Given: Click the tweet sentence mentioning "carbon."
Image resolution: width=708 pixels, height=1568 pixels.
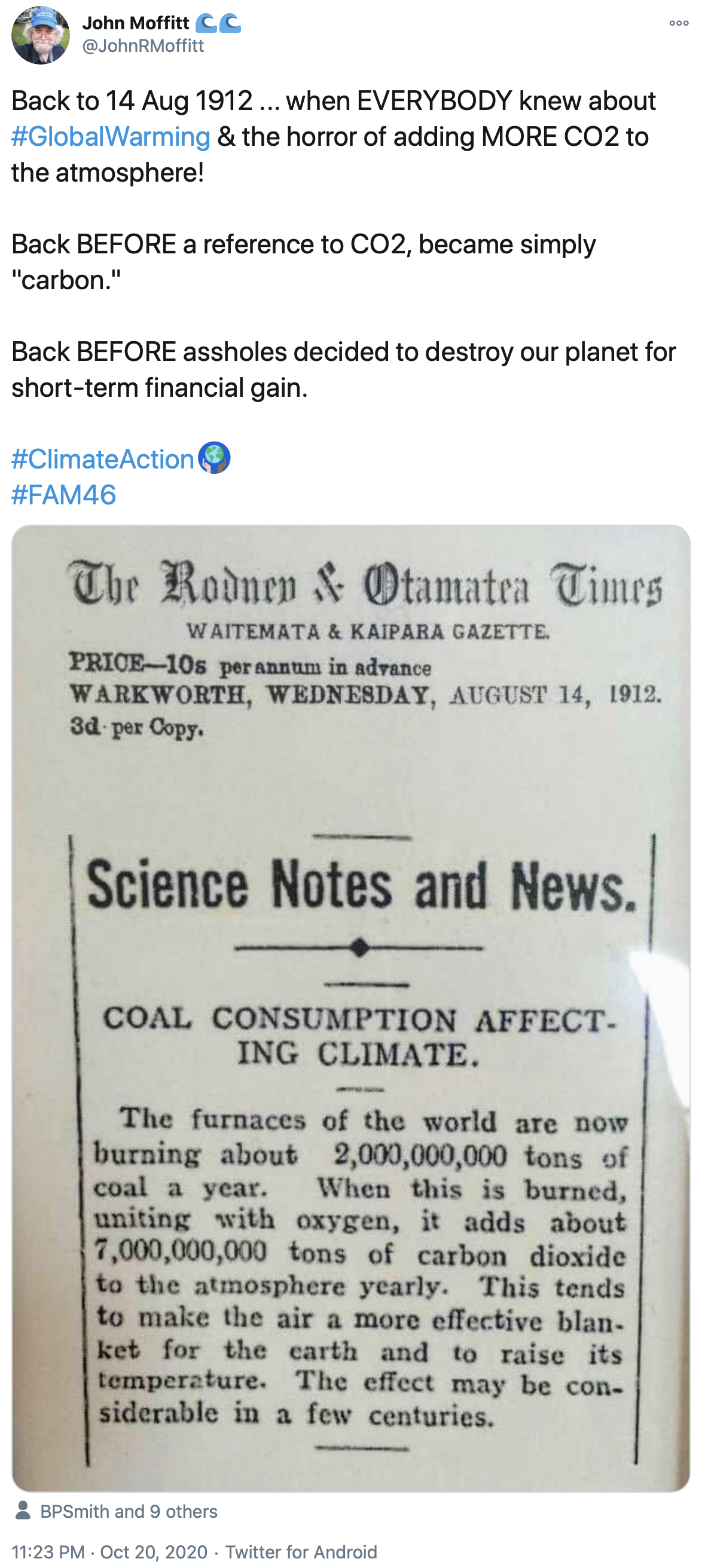Looking at the screenshot, I should (x=303, y=262).
